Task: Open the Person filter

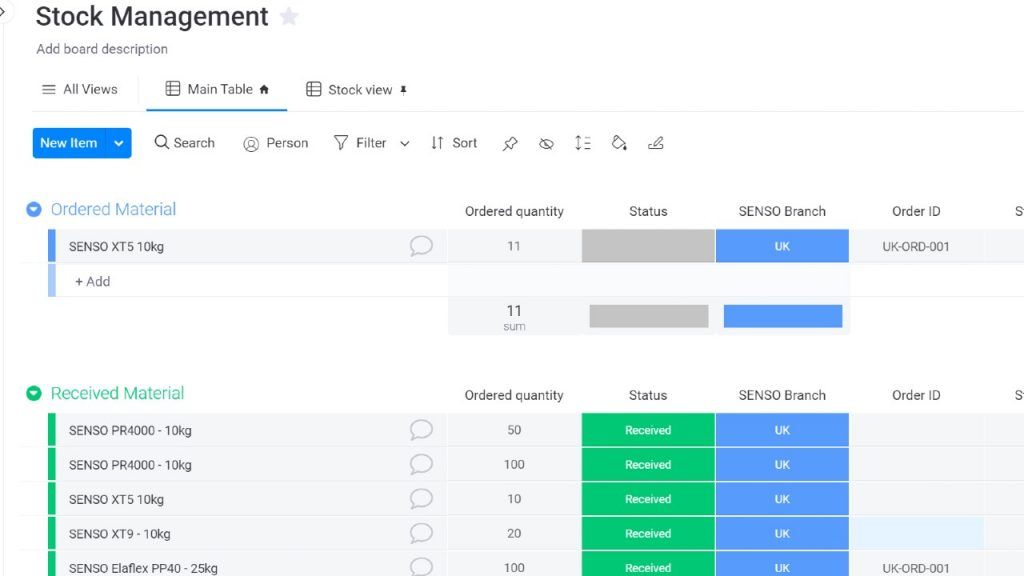Action: (x=276, y=143)
